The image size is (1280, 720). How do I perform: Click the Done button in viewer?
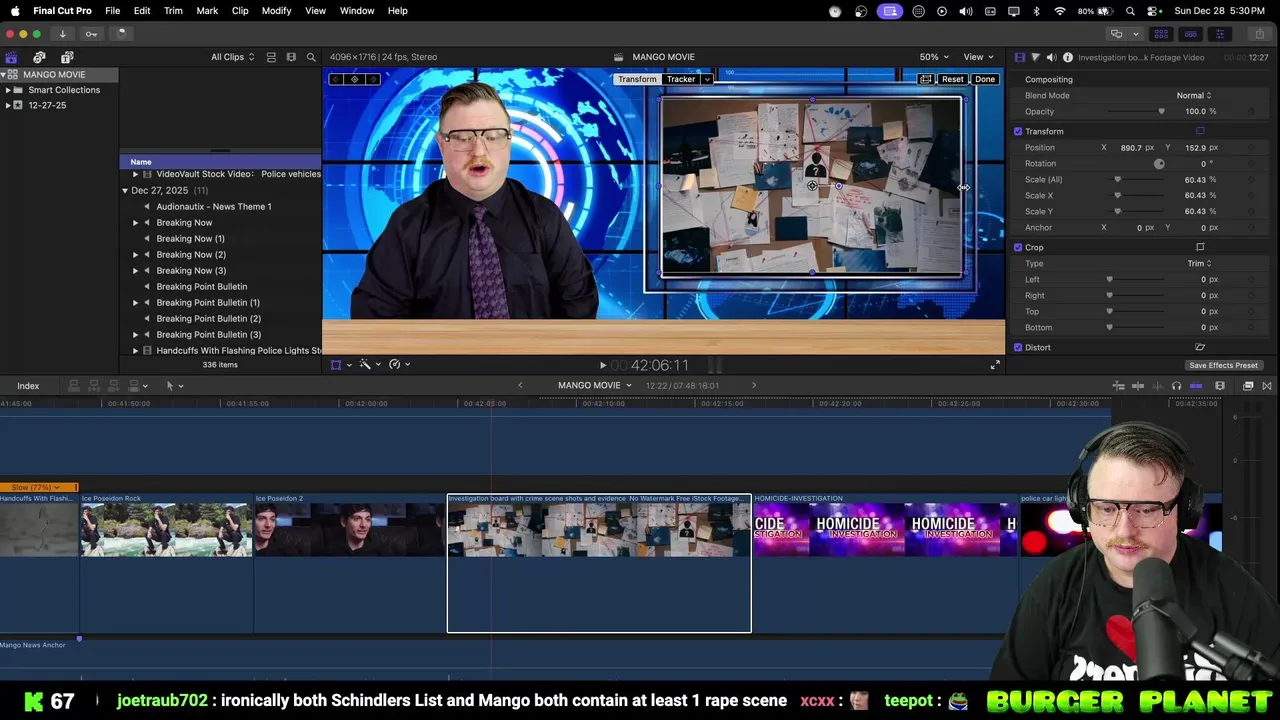point(985,79)
